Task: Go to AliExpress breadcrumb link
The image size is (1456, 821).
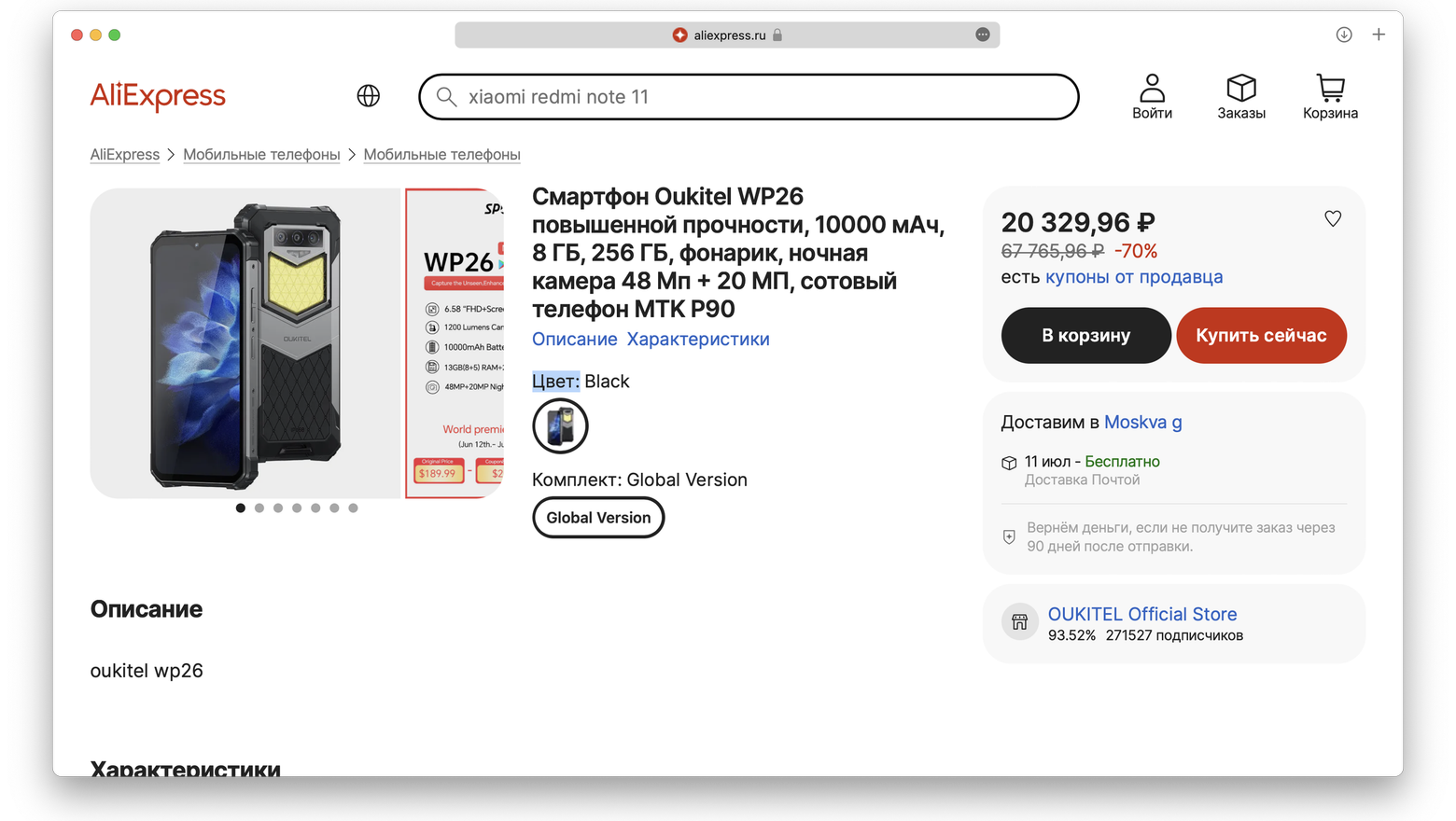Action: pyautogui.click(x=125, y=155)
